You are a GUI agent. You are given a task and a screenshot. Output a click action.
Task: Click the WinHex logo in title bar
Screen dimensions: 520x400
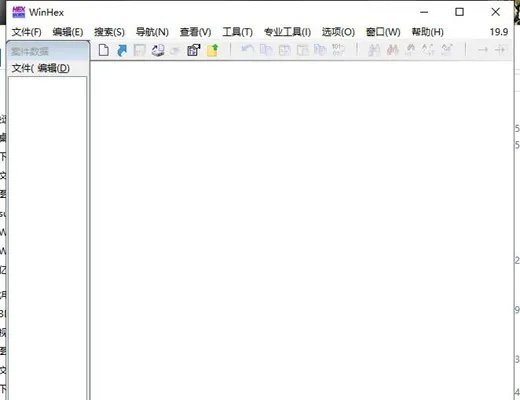[19, 12]
